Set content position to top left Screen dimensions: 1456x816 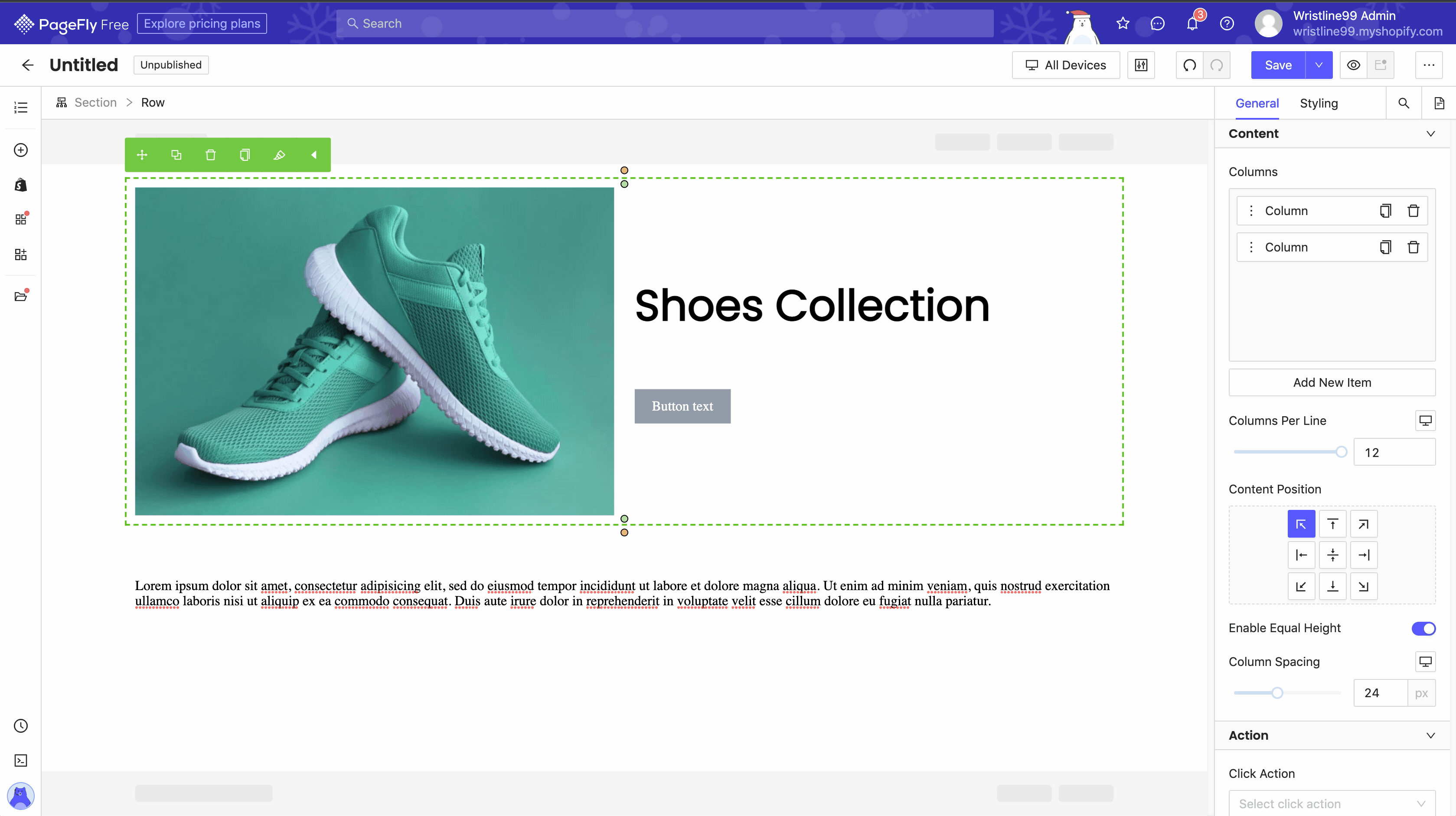[1301, 524]
